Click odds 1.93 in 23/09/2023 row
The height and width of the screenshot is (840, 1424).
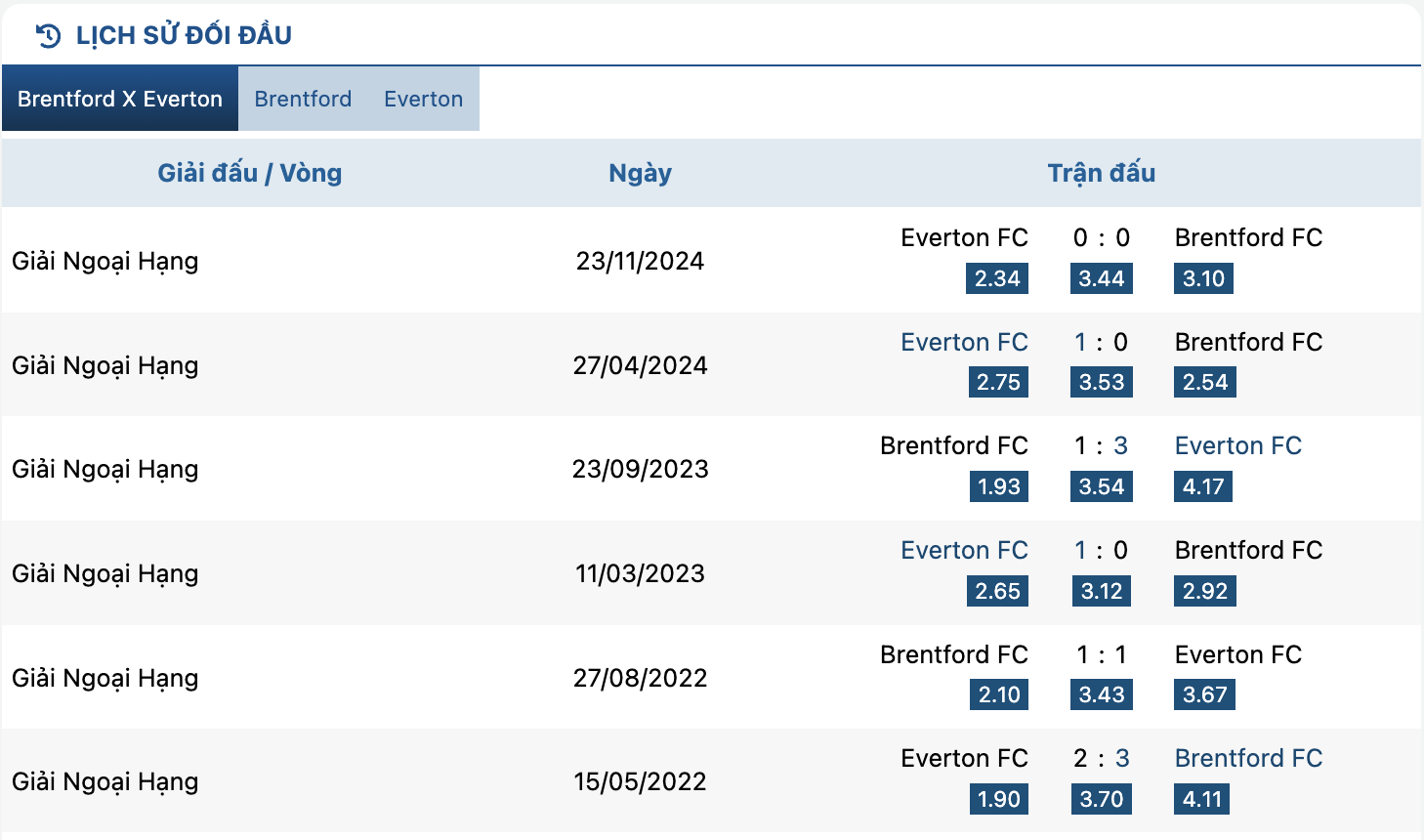pyautogui.click(x=998, y=486)
